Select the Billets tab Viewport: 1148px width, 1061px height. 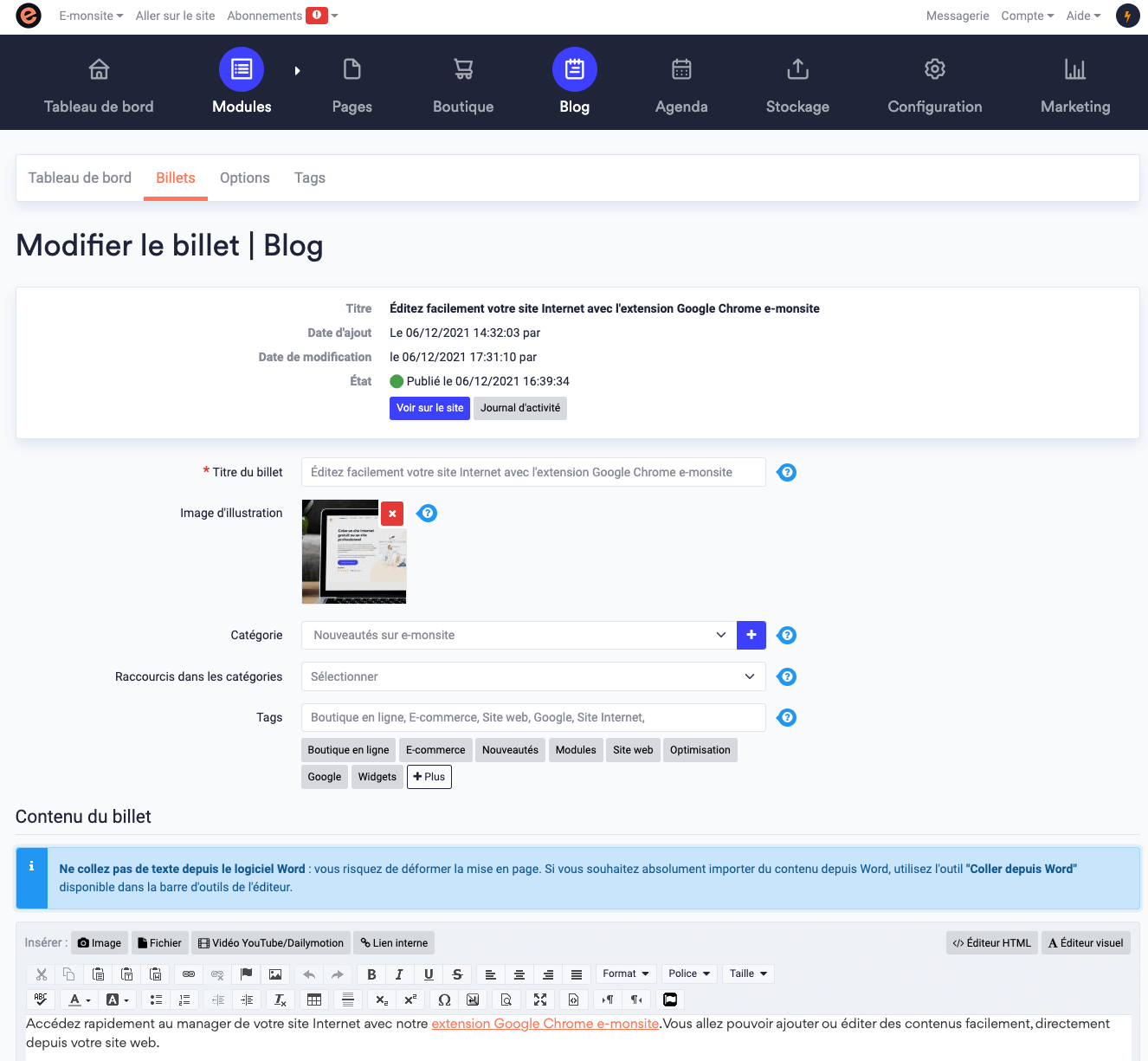click(x=176, y=178)
